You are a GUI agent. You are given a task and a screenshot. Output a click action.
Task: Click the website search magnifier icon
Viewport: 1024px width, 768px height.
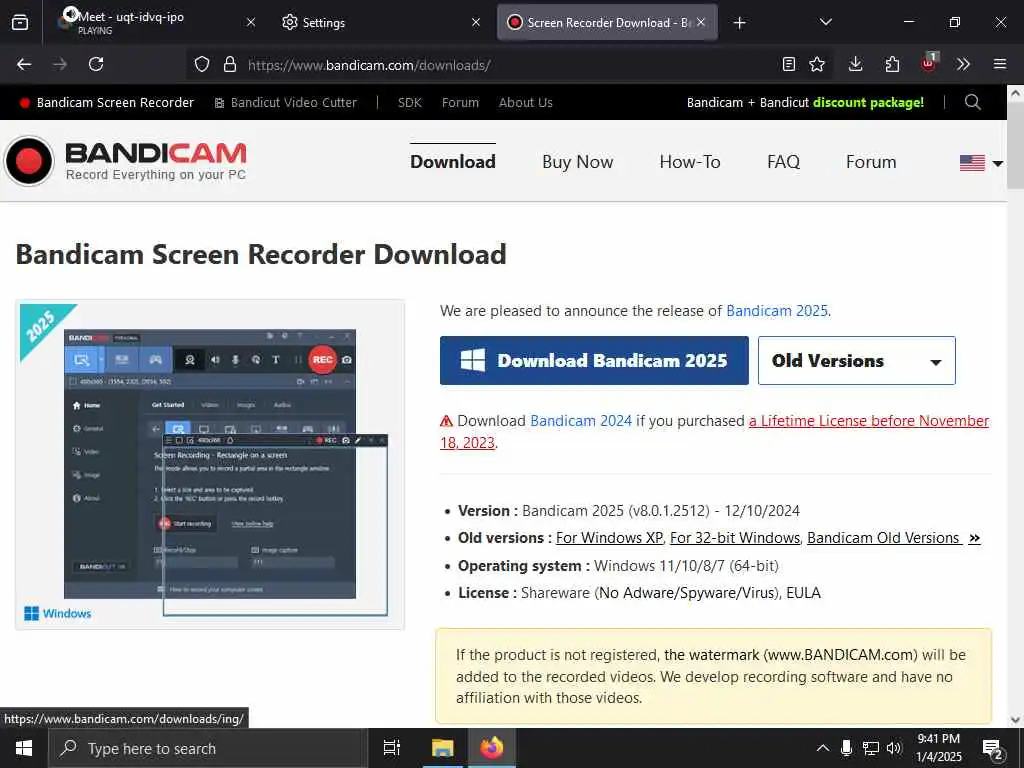(x=972, y=103)
